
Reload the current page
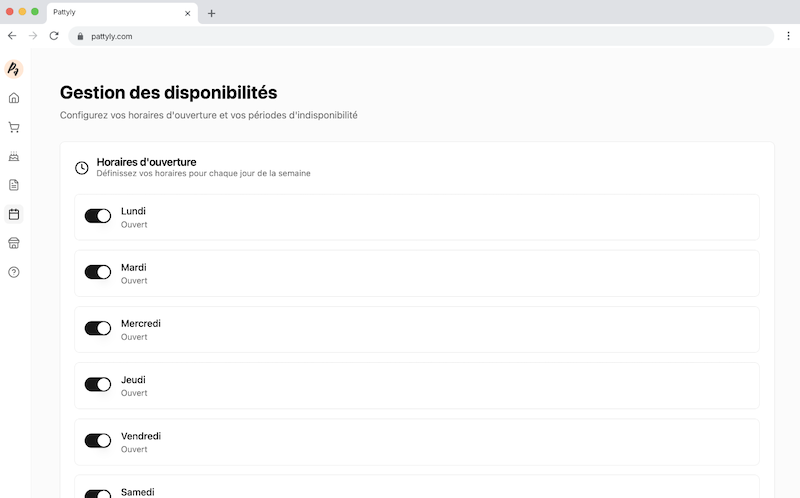pos(54,36)
